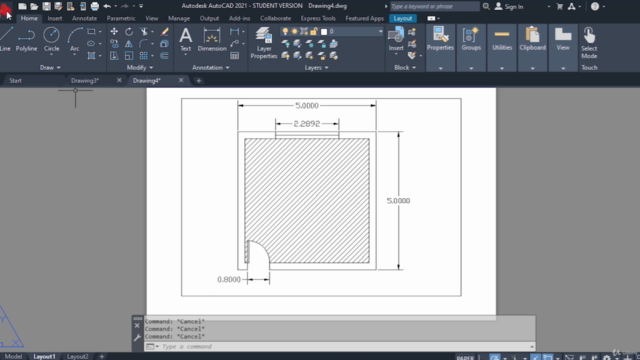Image resolution: width=640 pixels, height=360 pixels.
Task: Select the Dimension tool
Action: click(x=212, y=39)
